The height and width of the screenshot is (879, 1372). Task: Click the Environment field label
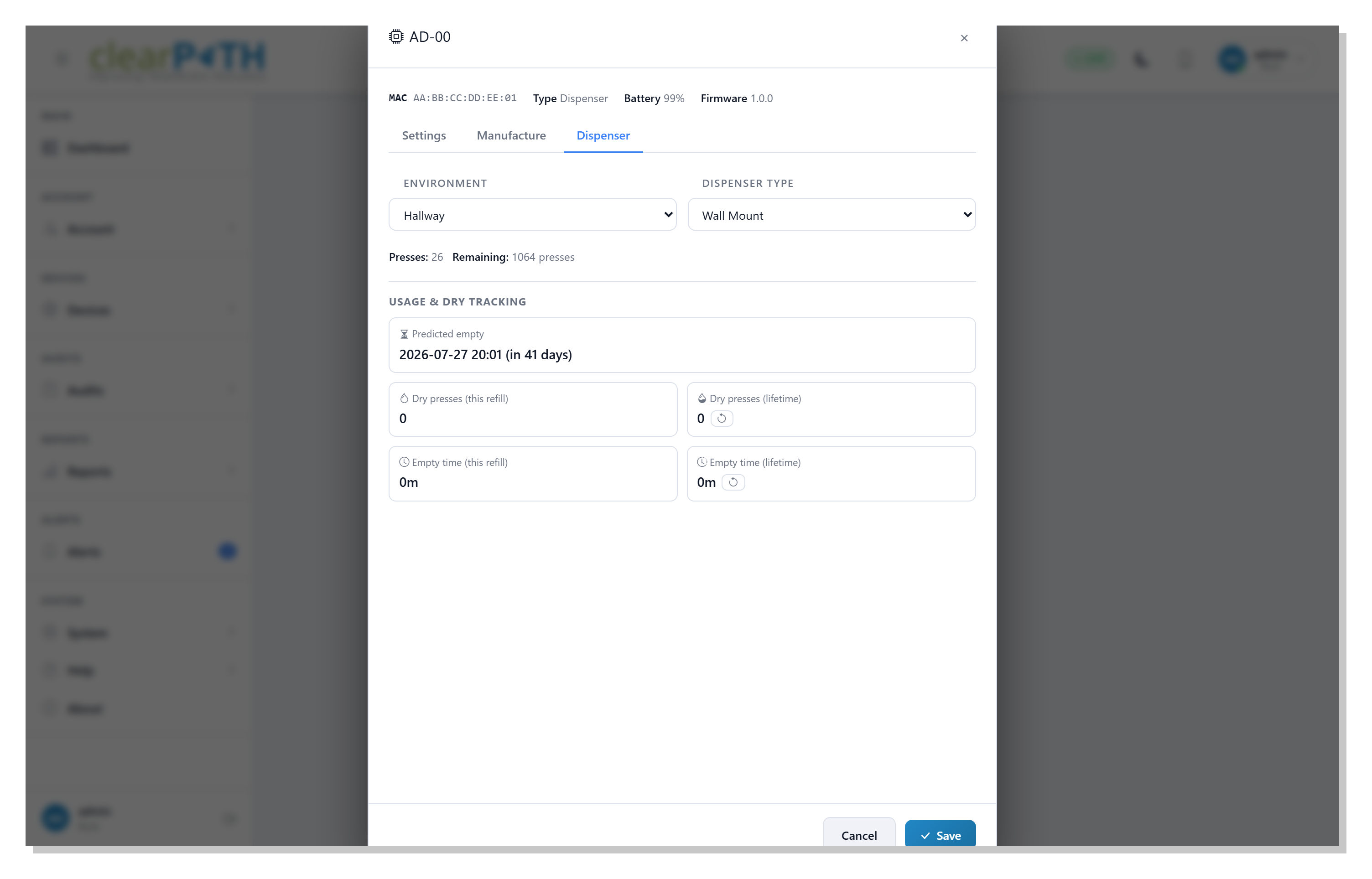tap(445, 183)
